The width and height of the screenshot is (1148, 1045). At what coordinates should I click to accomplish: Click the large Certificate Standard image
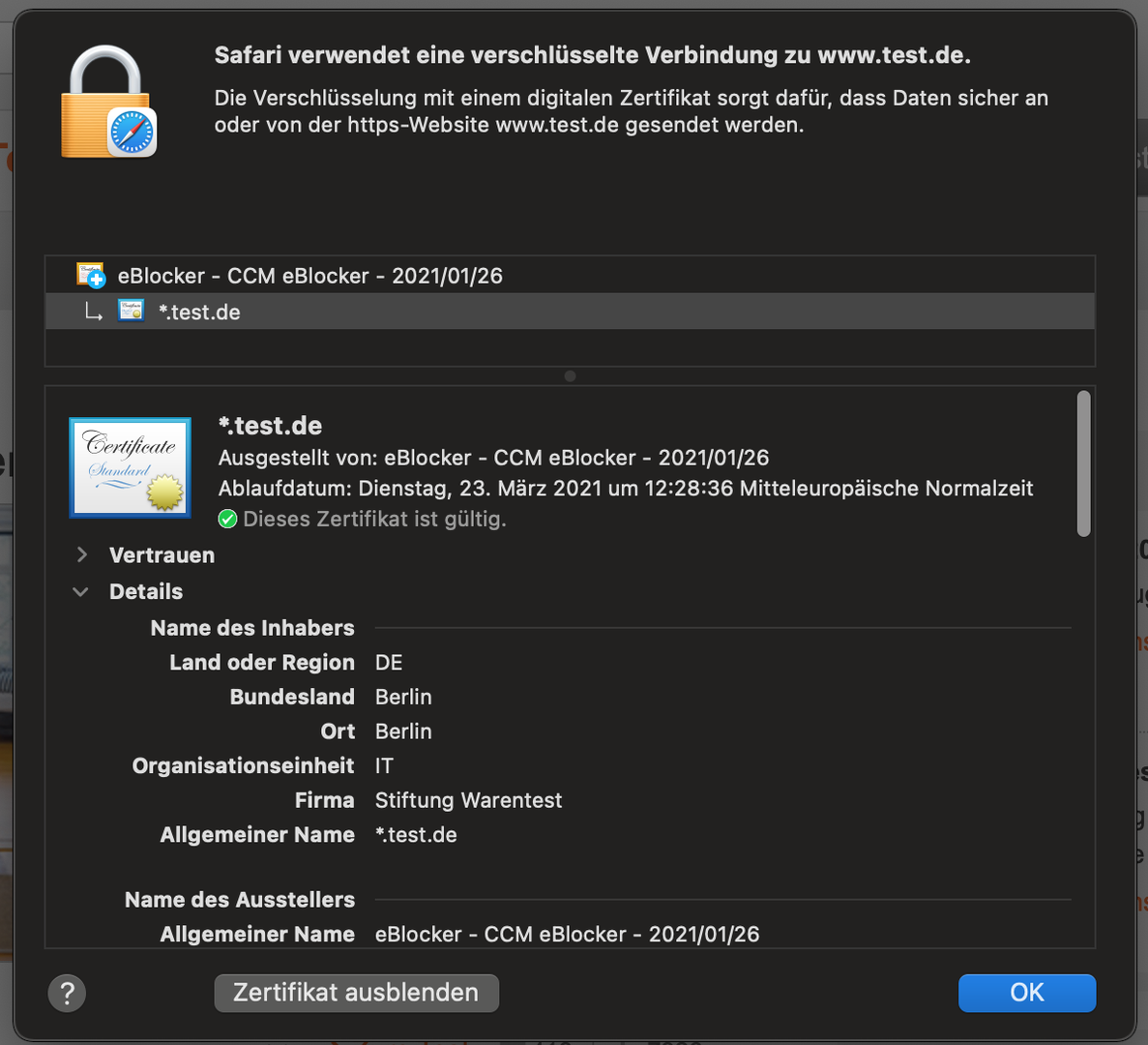point(131,467)
